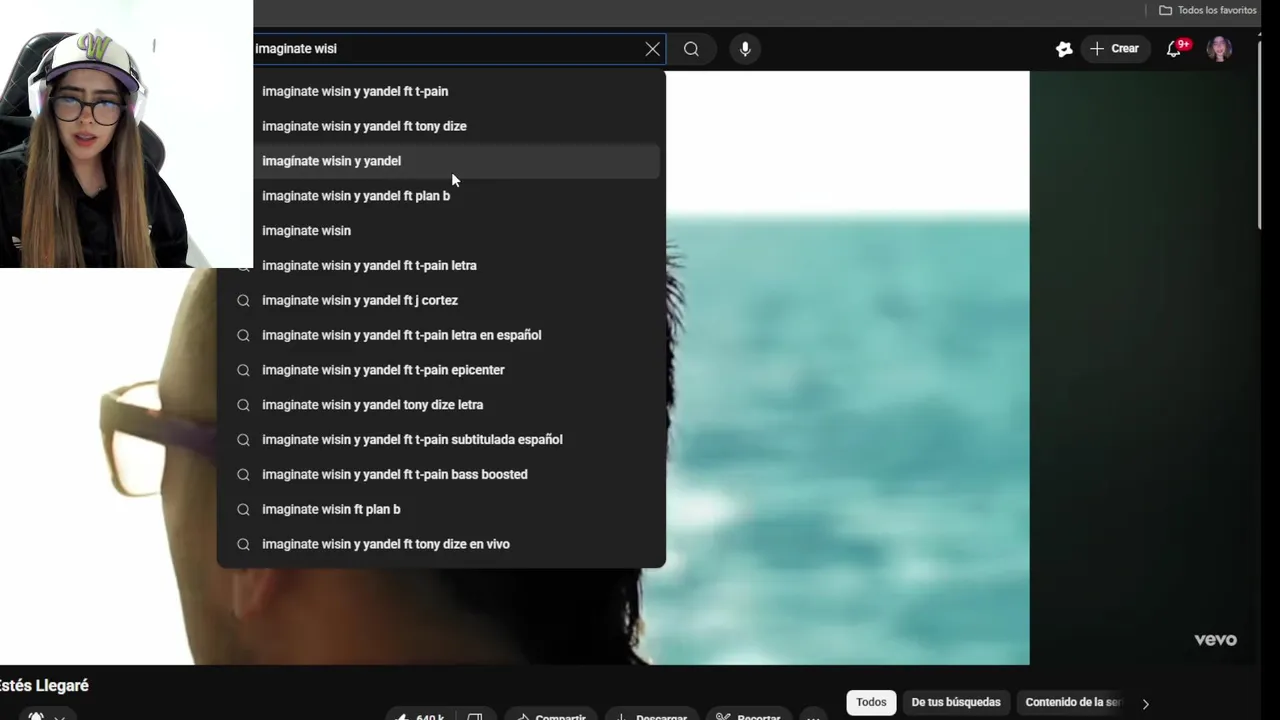Click search icon beside 'wisin ft plan b' suggestion

[243, 509]
